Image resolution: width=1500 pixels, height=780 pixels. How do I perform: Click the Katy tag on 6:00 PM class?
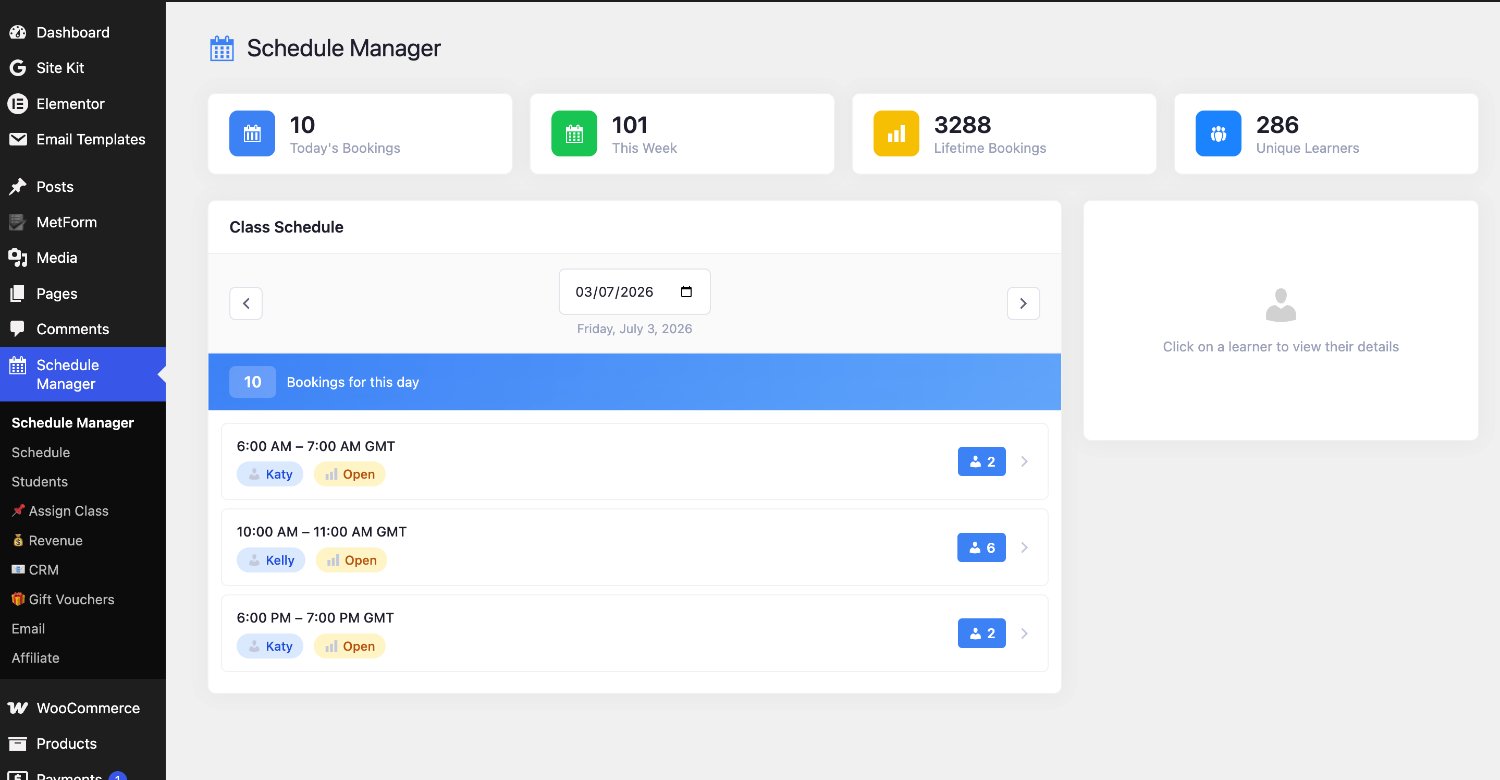pyautogui.click(x=270, y=647)
